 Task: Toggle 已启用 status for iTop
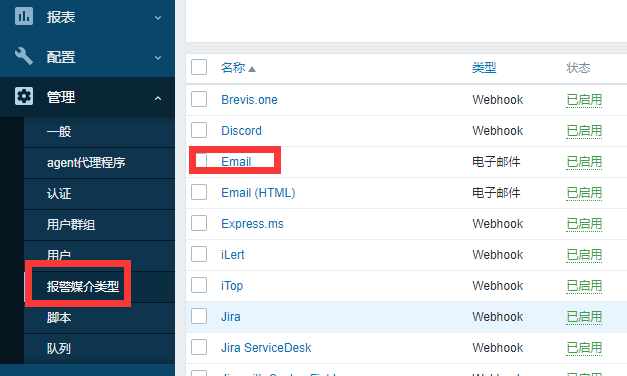584,286
